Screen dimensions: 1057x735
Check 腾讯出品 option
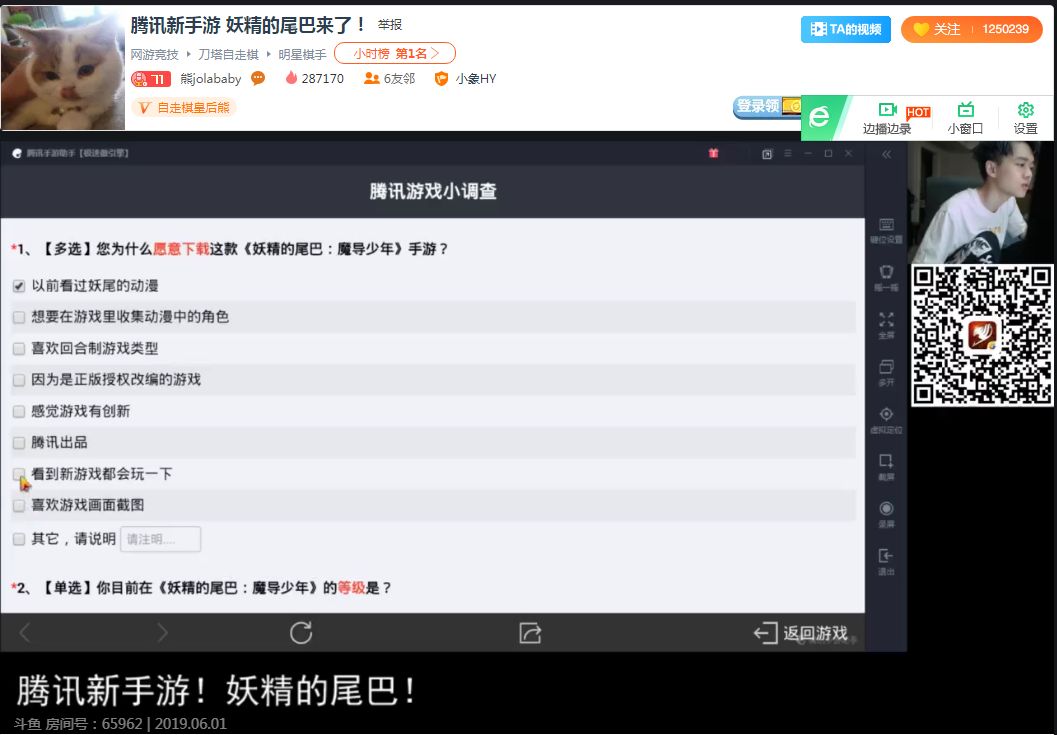pyautogui.click(x=19, y=442)
